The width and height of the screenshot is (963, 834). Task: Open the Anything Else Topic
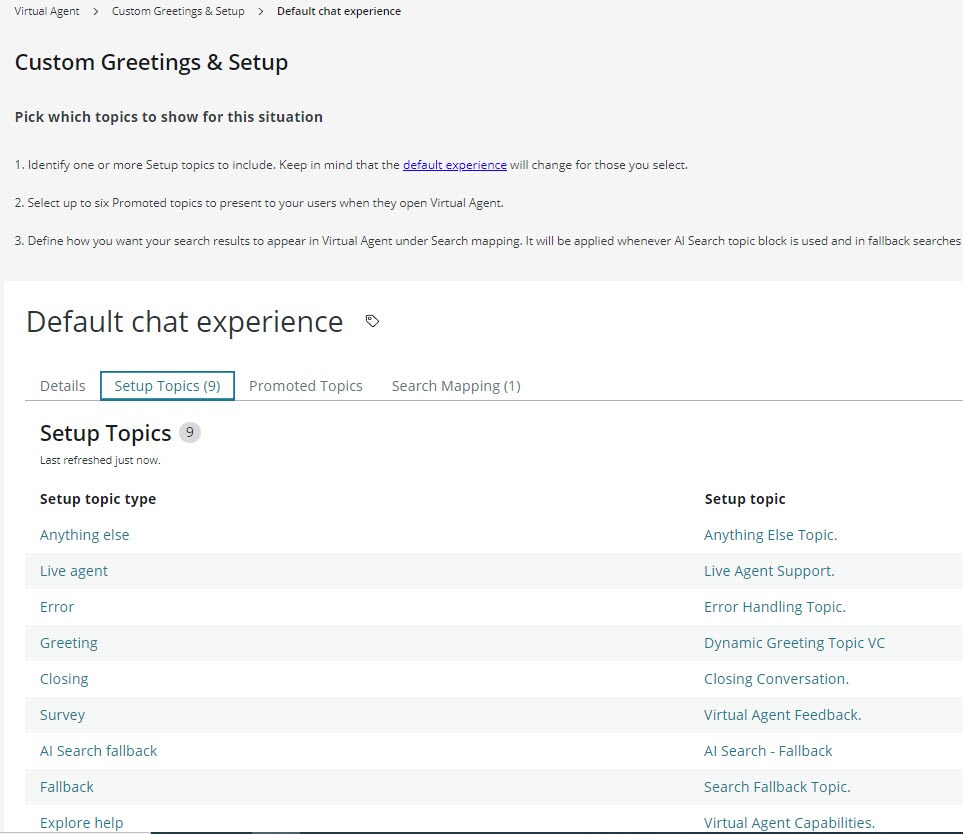[770, 534]
